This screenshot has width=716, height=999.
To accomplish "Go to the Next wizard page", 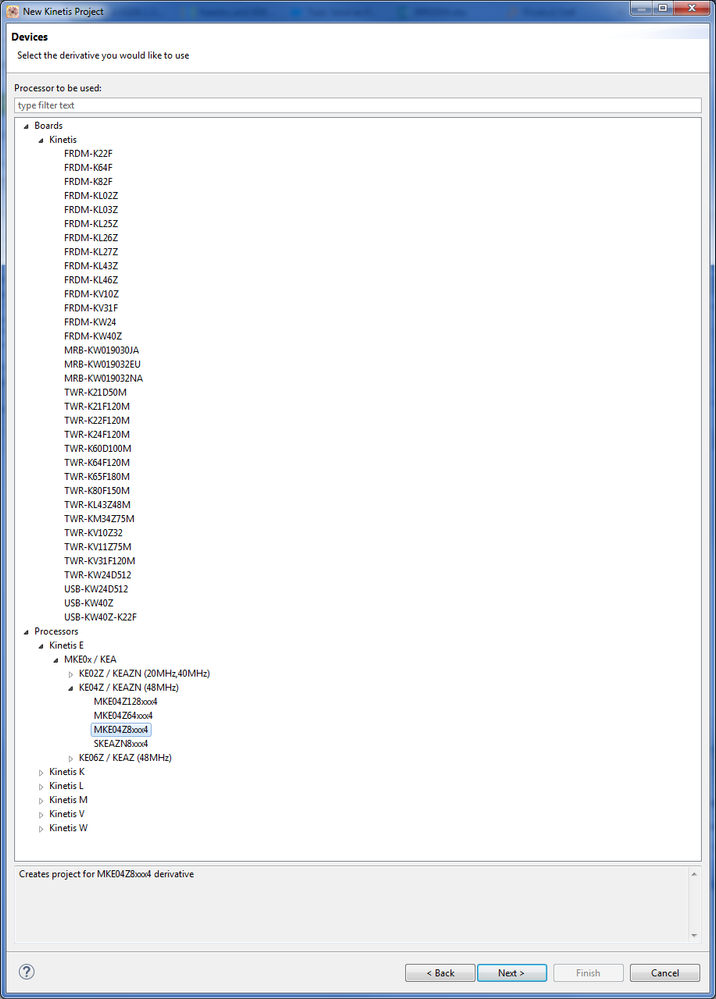I will click(512, 973).
